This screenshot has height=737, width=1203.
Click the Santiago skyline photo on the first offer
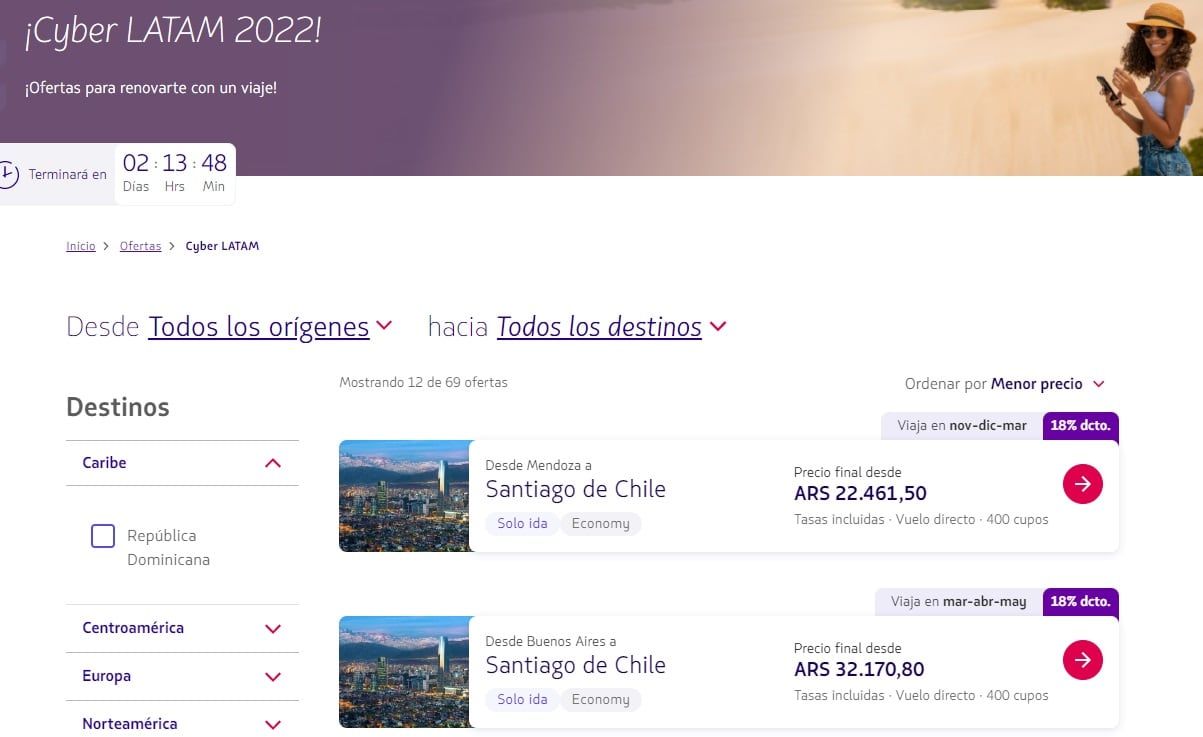tap(404, 496)
